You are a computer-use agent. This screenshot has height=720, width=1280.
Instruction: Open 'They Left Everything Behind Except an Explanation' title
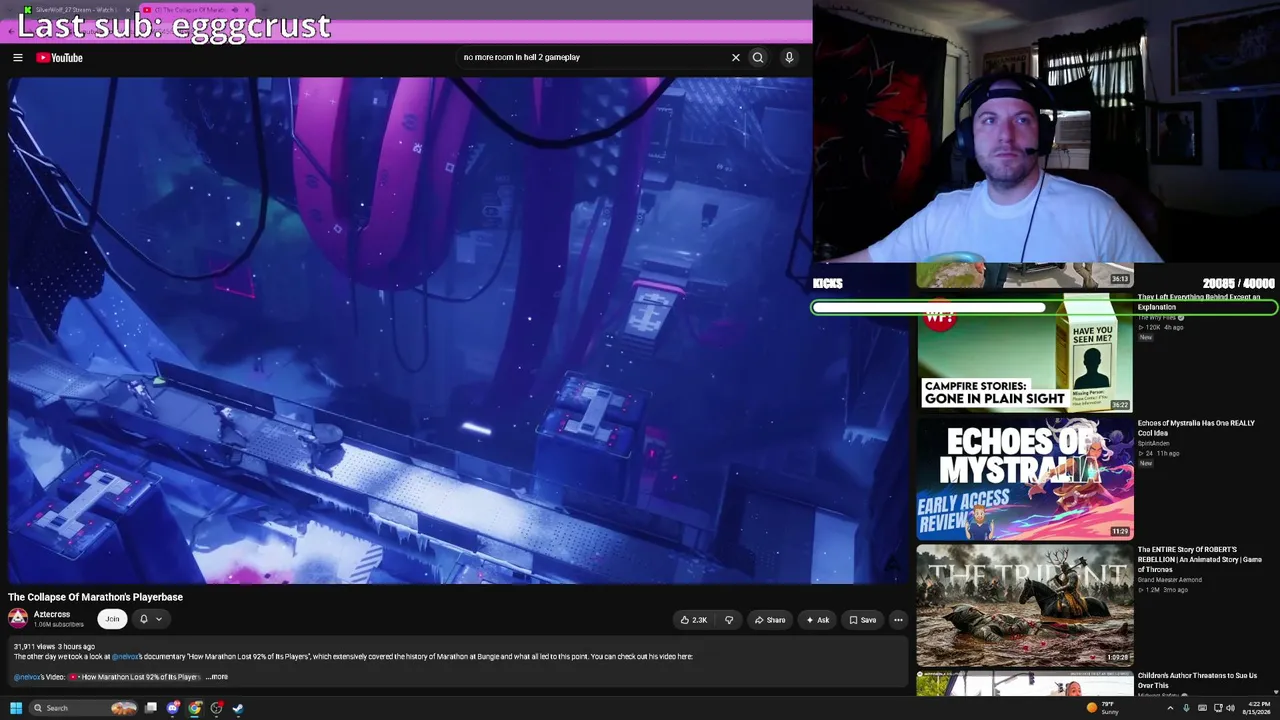(1199, 302)
